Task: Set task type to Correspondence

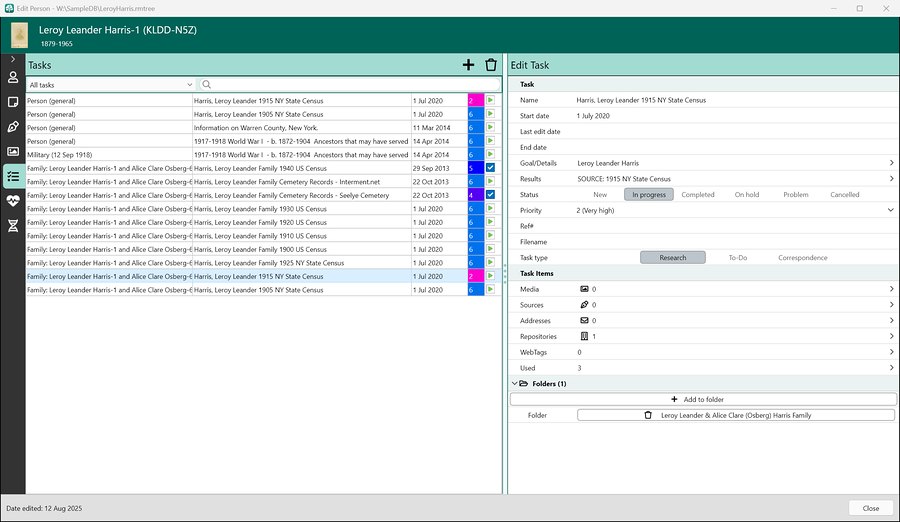Action: tap(802, 258)
